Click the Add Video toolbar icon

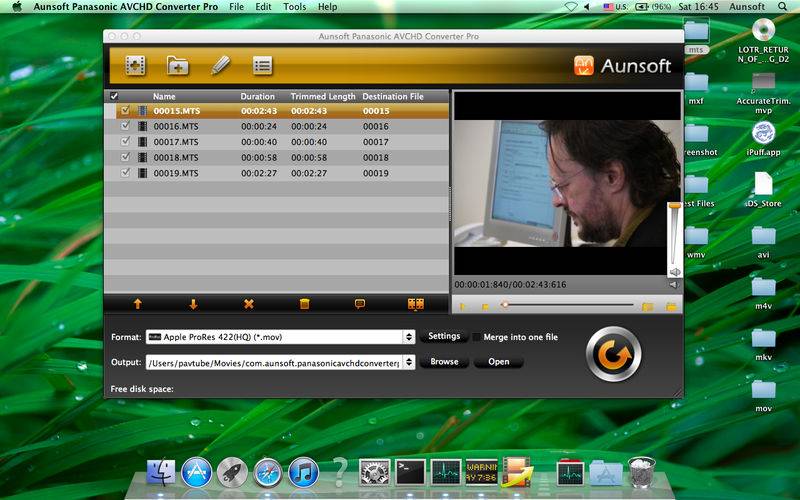click(136, 66)
